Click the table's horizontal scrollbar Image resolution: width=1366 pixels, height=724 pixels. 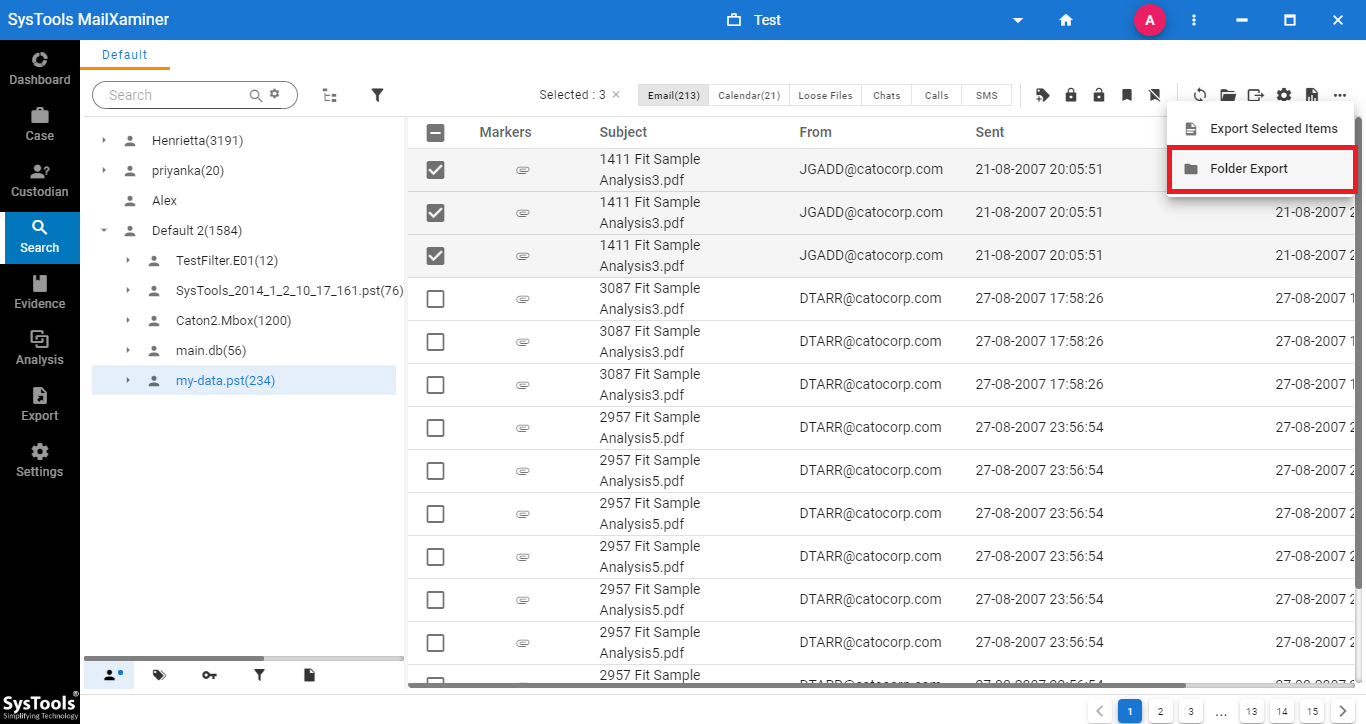tap(798, 686)
